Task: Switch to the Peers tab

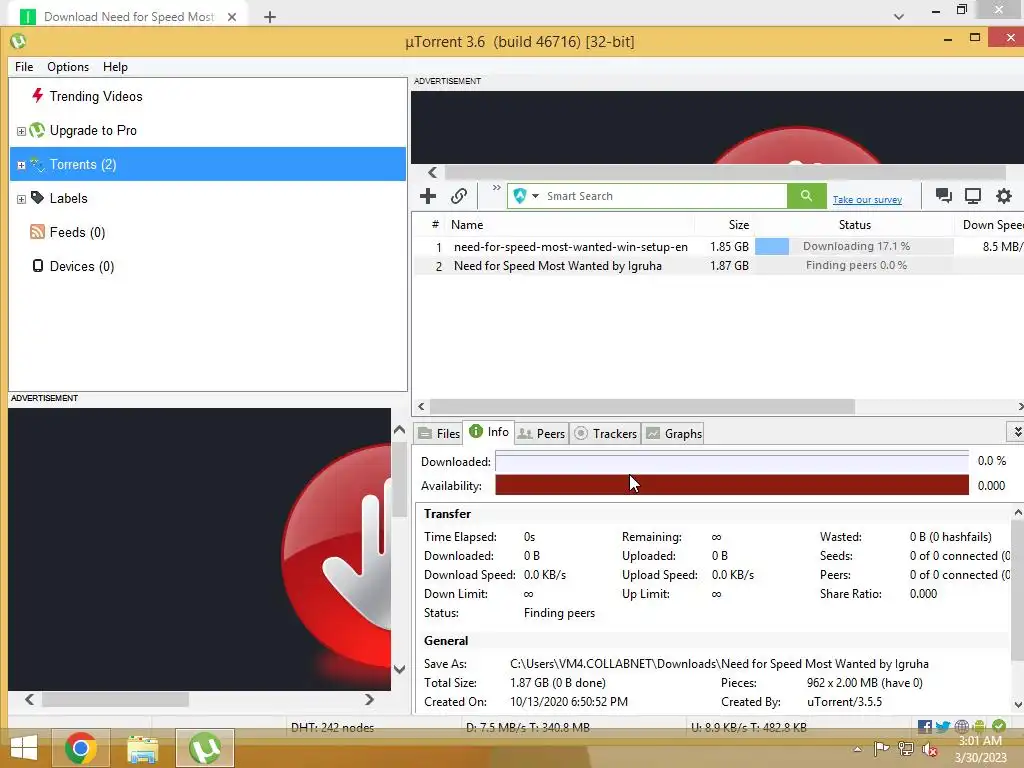Action: pyautogui.click(x=541, y=434)
